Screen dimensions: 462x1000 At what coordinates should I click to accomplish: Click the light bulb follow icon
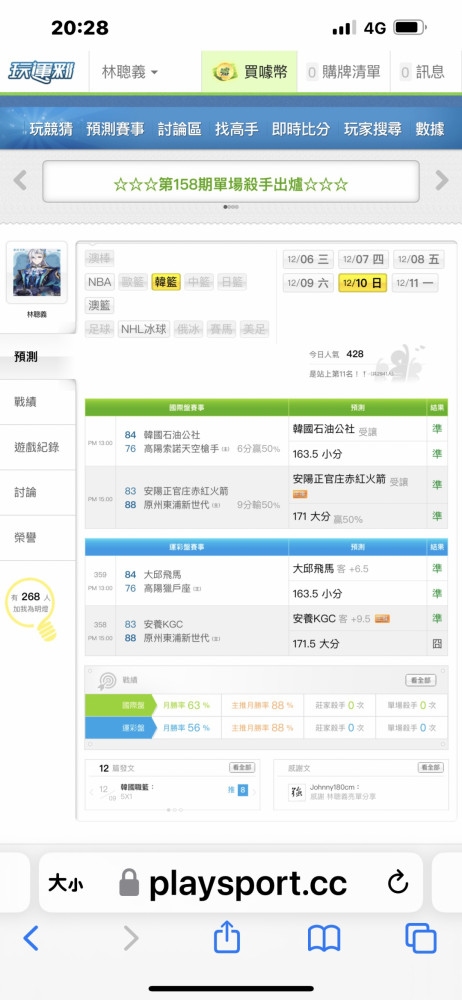(32, 610)
